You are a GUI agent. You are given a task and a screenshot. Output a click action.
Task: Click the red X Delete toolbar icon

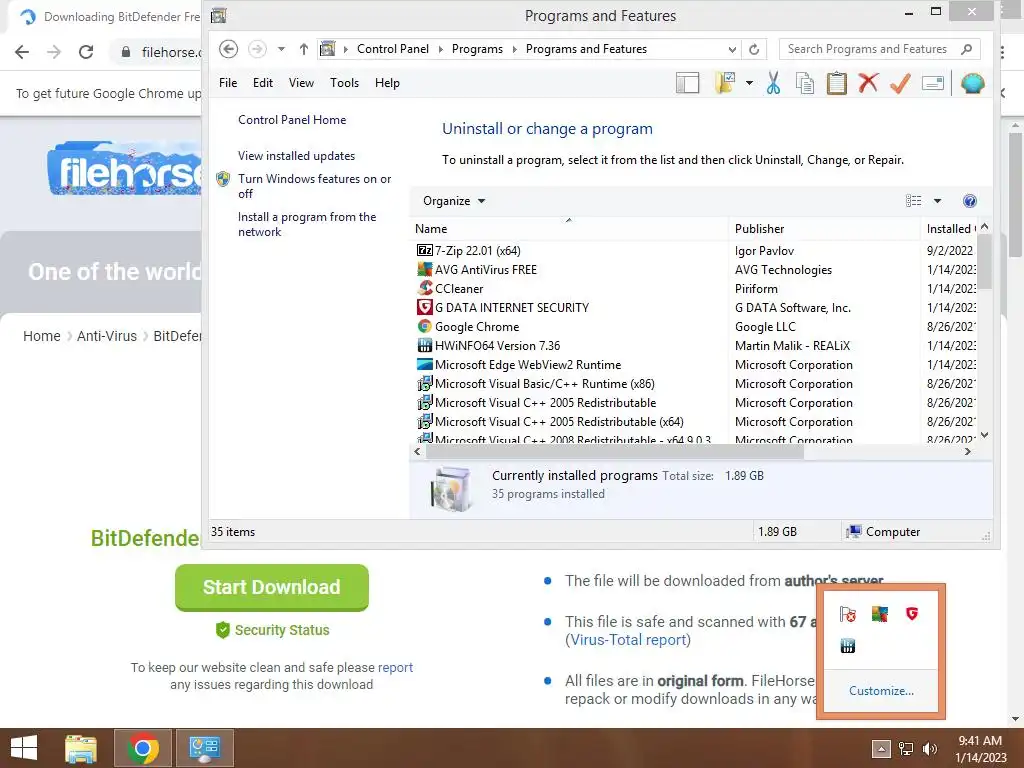coord(868,83)
